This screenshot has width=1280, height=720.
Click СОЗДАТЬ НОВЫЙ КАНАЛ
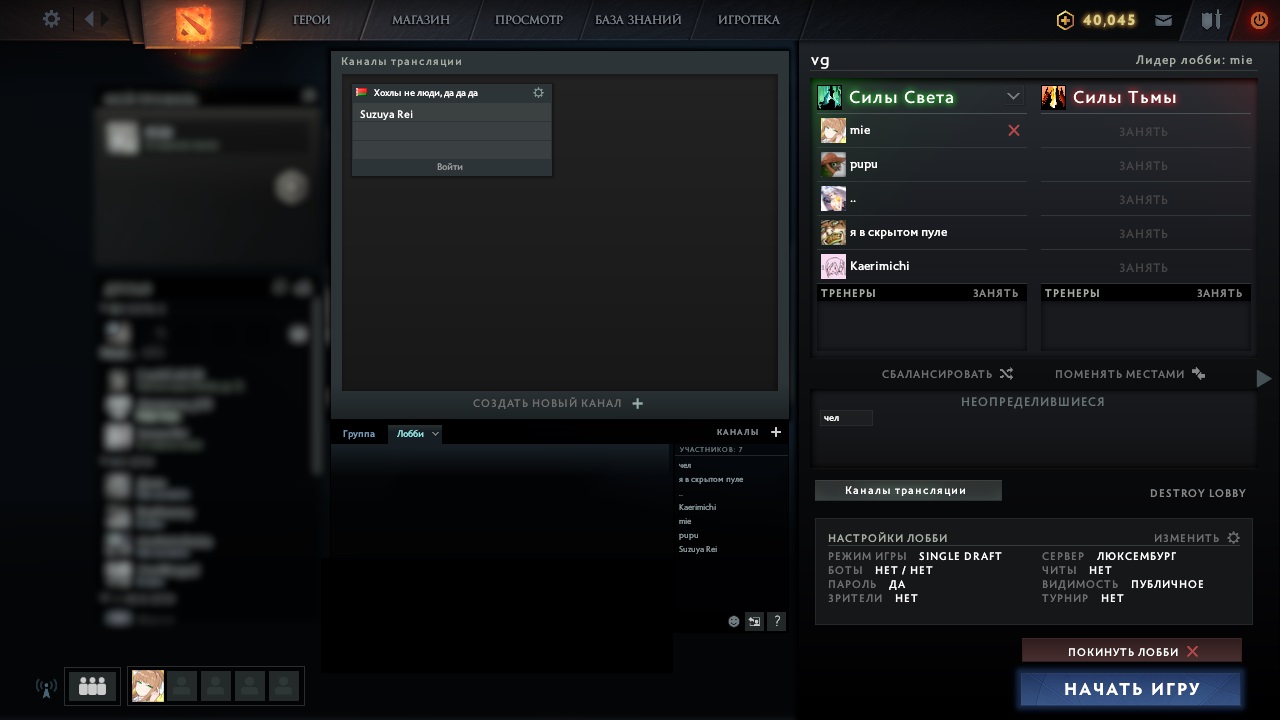tap(547, 404)
